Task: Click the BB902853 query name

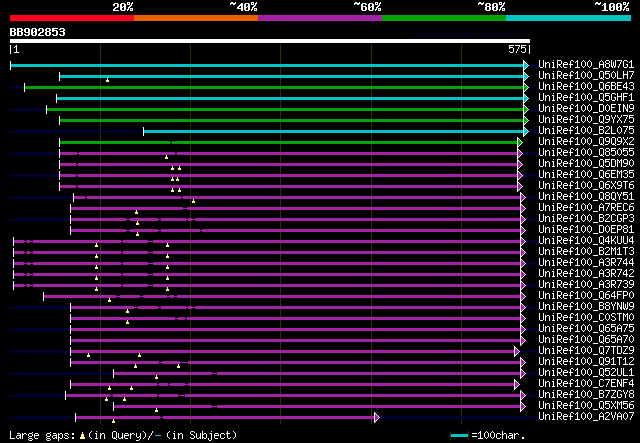Action: (x=38, y=32)
